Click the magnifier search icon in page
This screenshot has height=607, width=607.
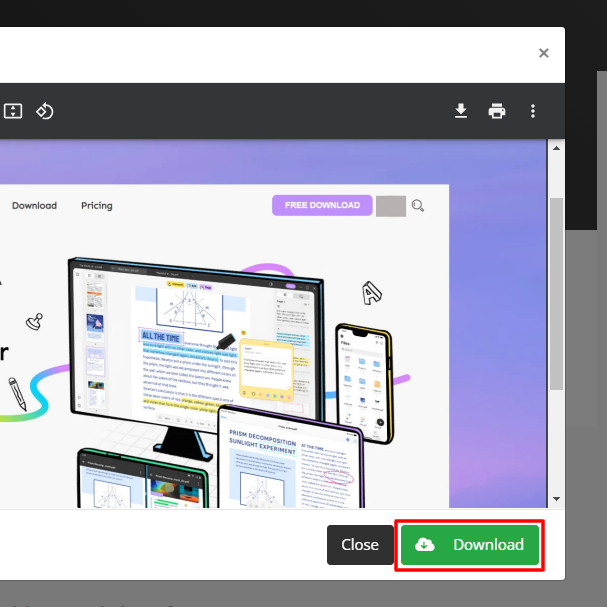(418, 206)
